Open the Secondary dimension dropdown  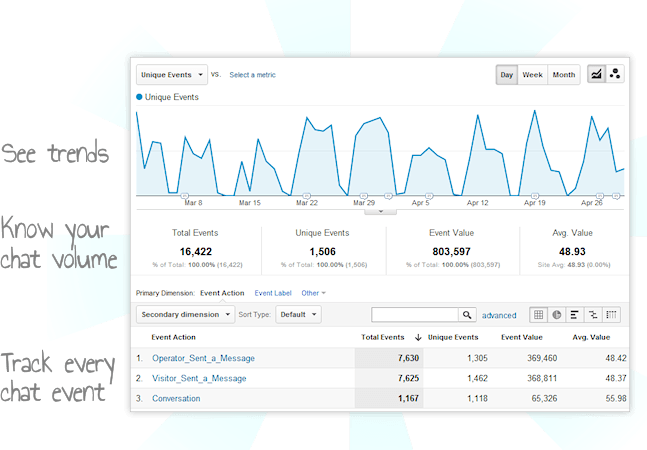pos(185,314)
